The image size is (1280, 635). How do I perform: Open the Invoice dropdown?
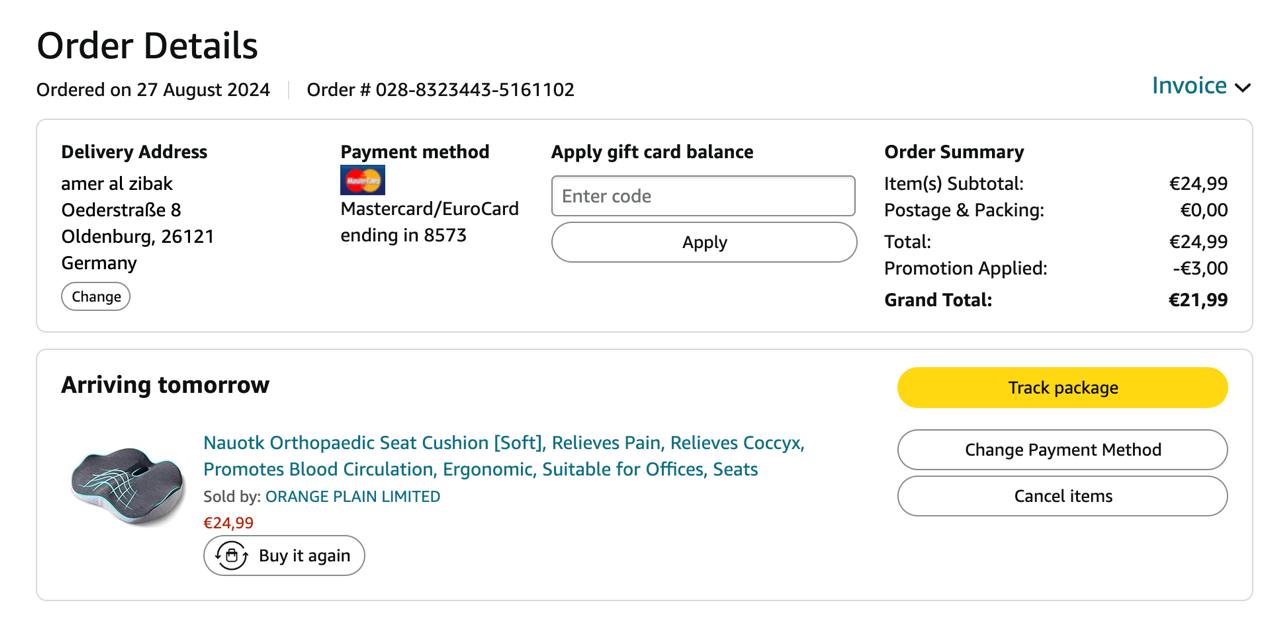coord(1190,86)
